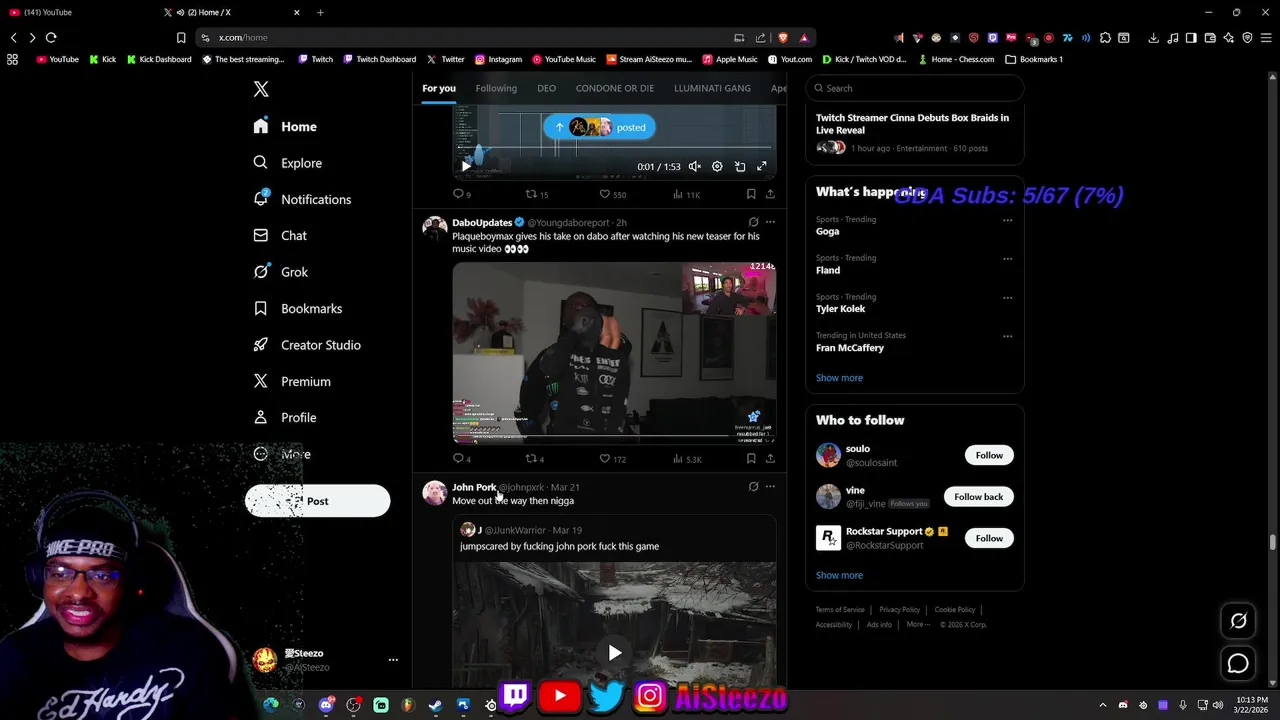1280x720 pixels.
Task: Follow Rockstar Support
Action: point(989,538)
